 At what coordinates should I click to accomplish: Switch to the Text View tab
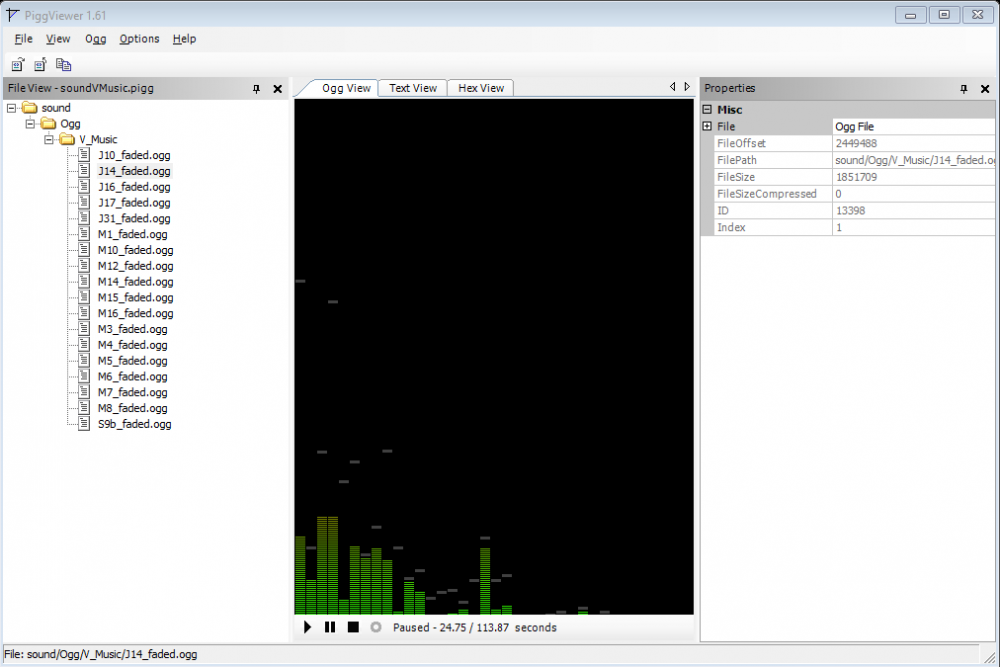(412, 87)
